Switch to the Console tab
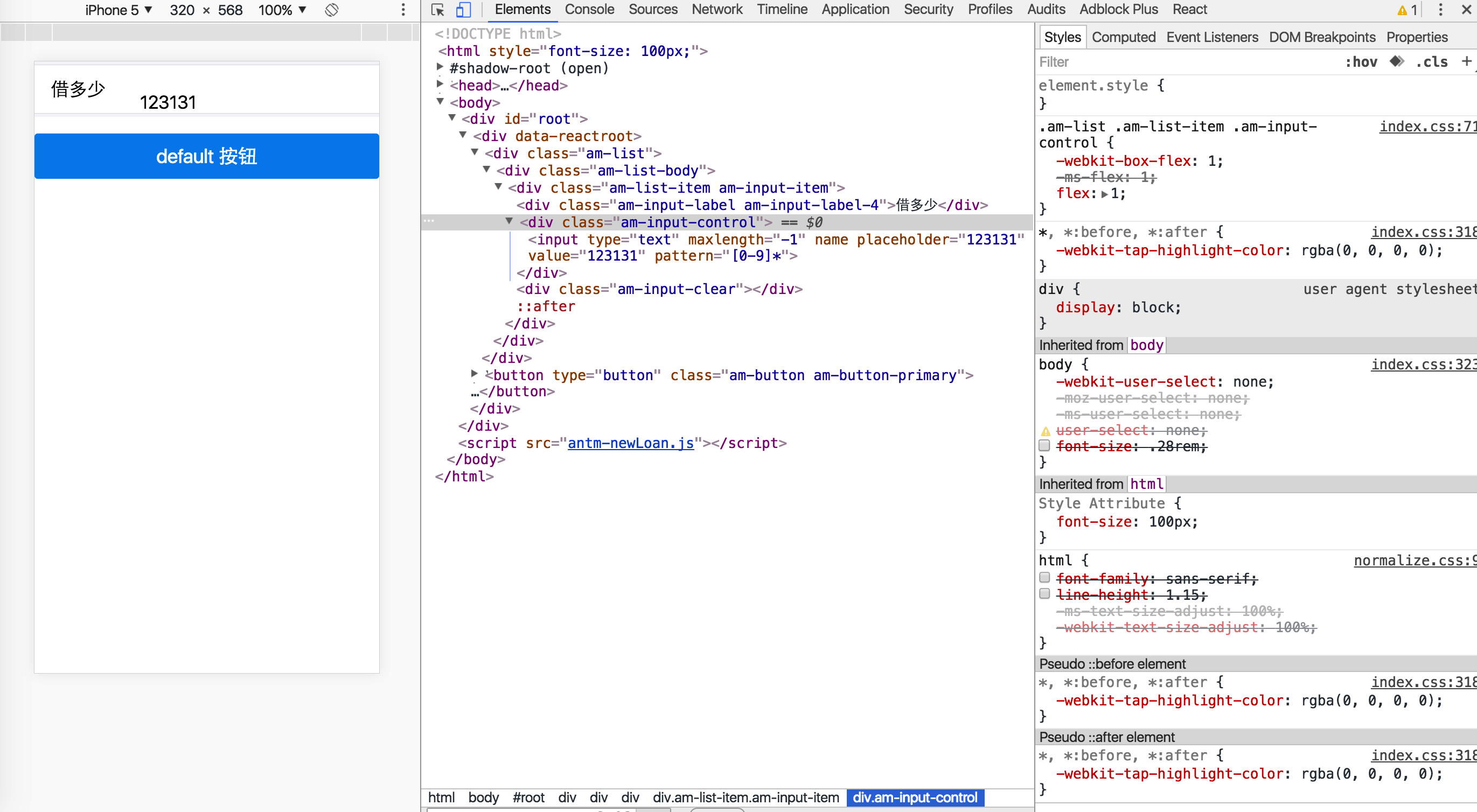Viewport: 1477px width, 812px height. pyautogui.click(x=589, y=9)
